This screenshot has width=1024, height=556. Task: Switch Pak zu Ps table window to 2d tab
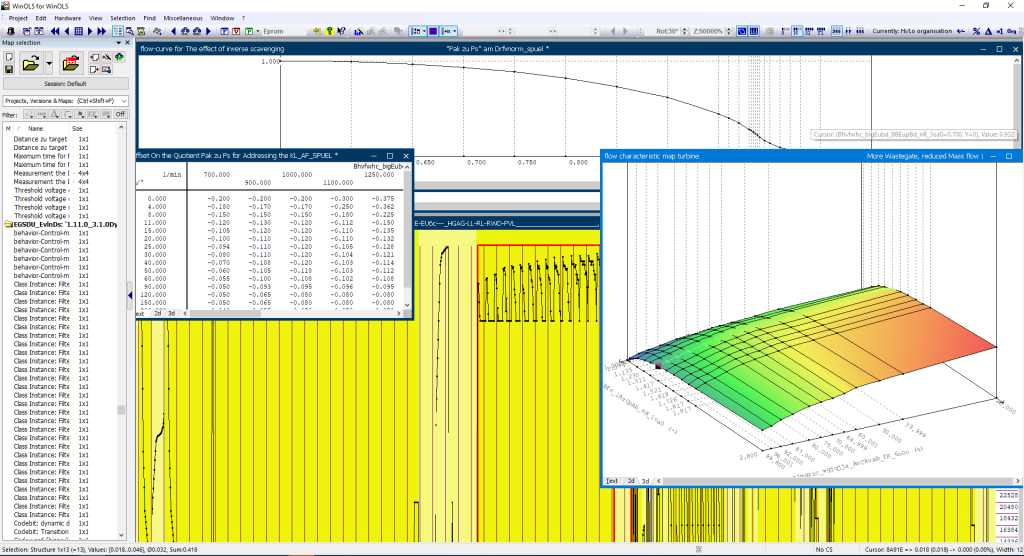(158, 314)
